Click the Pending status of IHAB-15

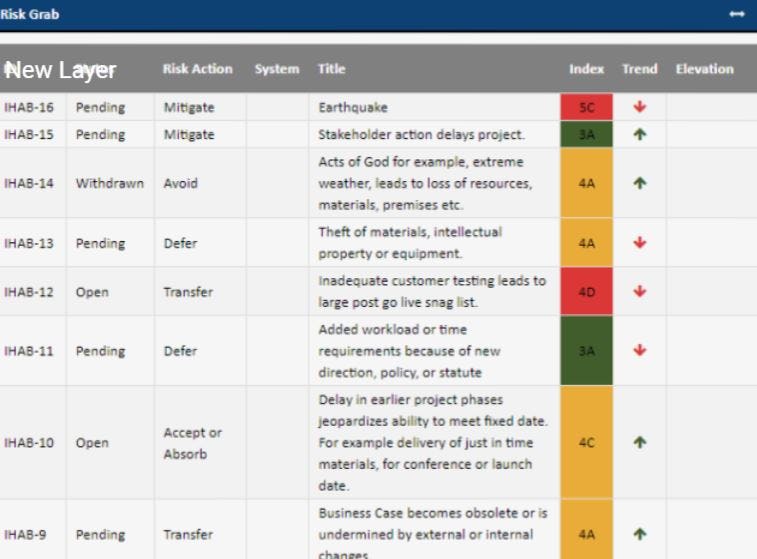point(100,135)
